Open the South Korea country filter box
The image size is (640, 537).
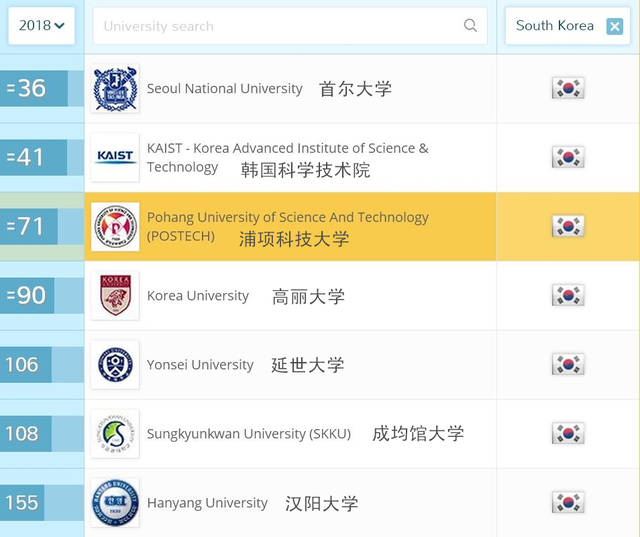tap(567, 26)
